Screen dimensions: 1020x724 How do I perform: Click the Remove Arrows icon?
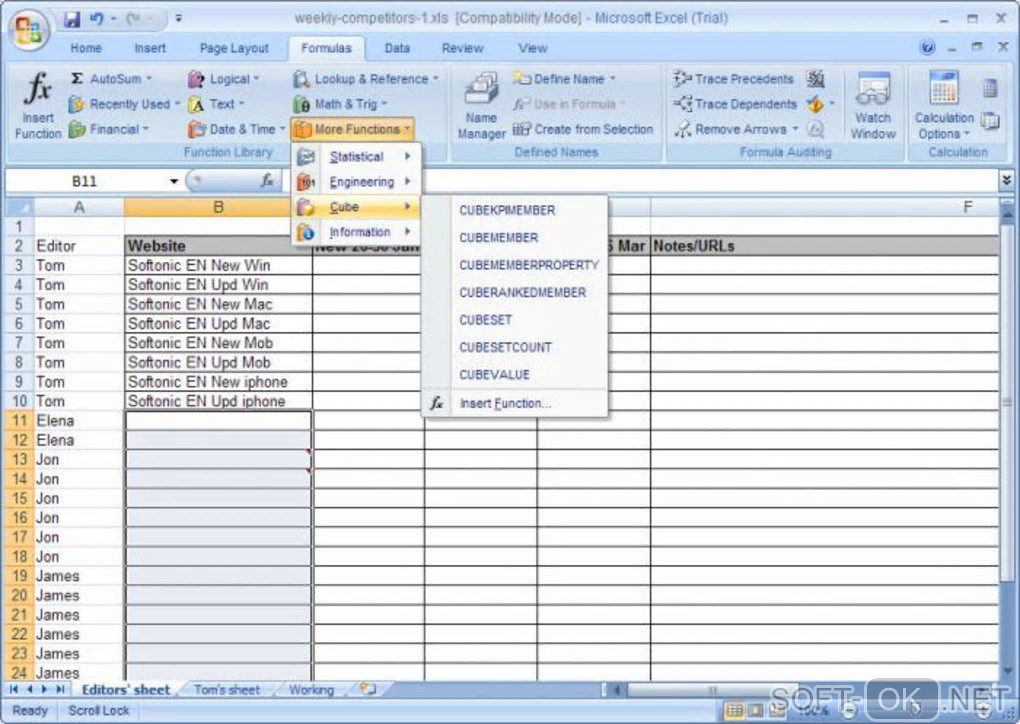click(682, 129)
